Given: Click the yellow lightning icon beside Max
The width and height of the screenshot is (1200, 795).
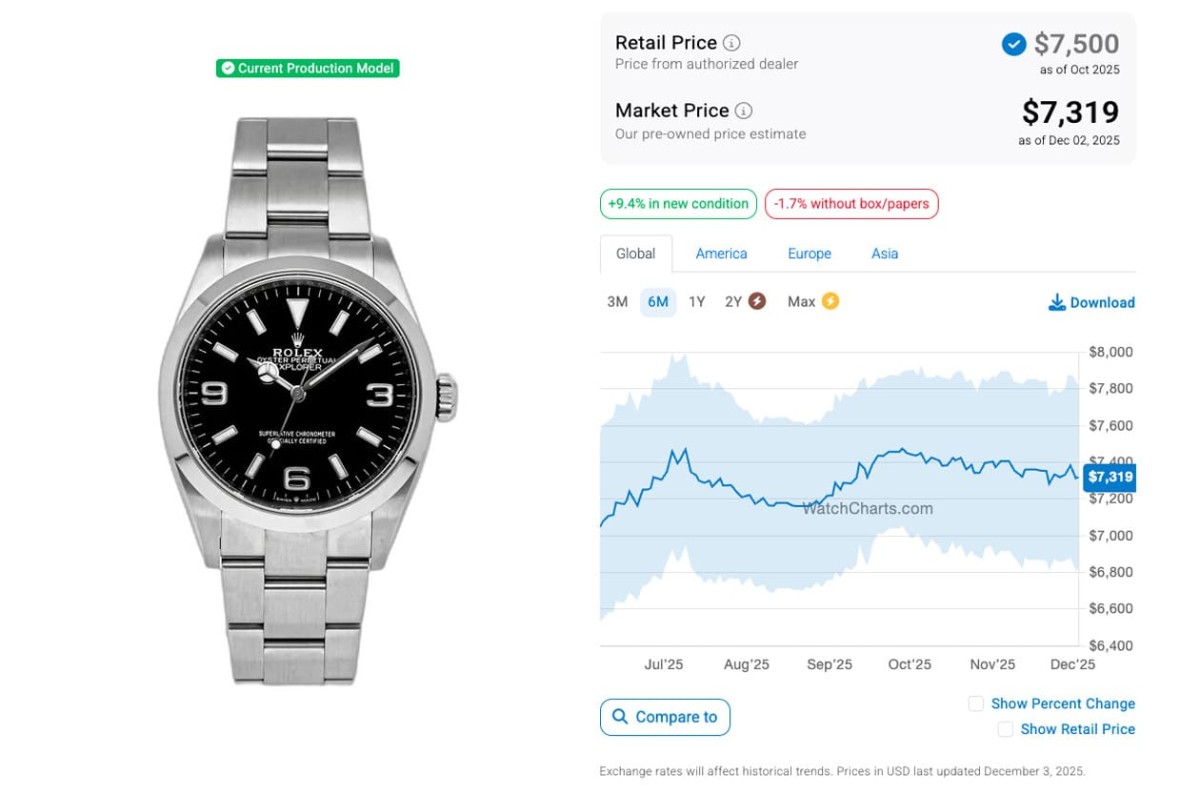Looking at the screenshot, I should (x=830, y=301).
